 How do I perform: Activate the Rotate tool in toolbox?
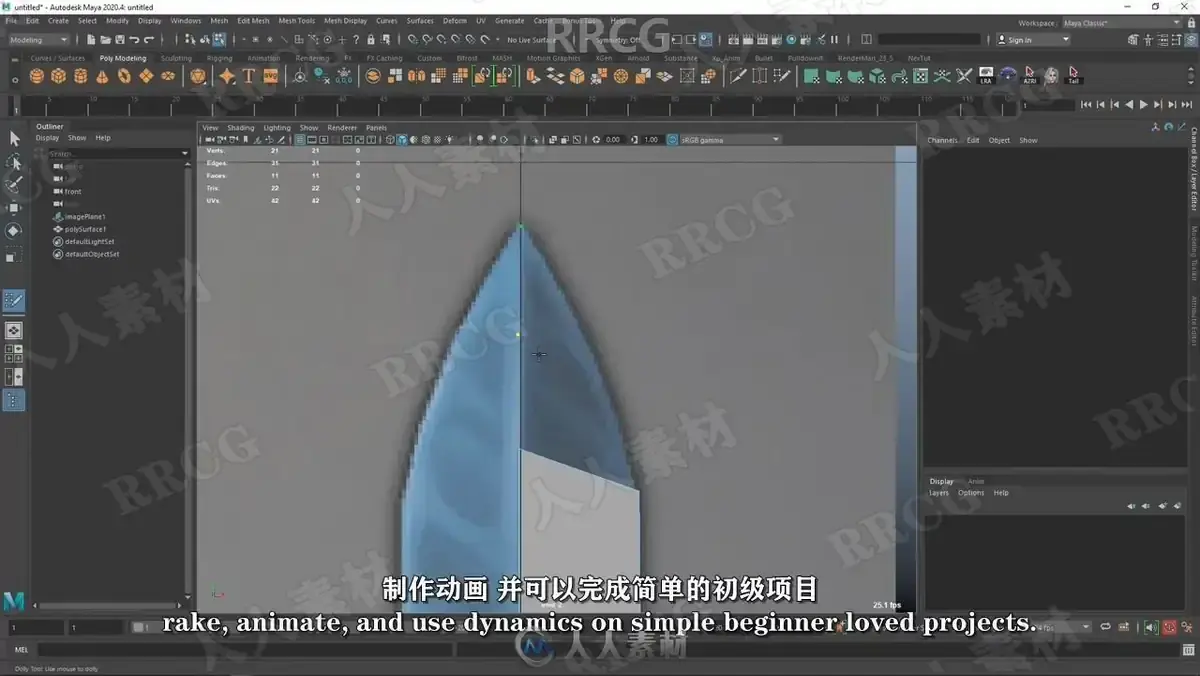coord(14,231)
